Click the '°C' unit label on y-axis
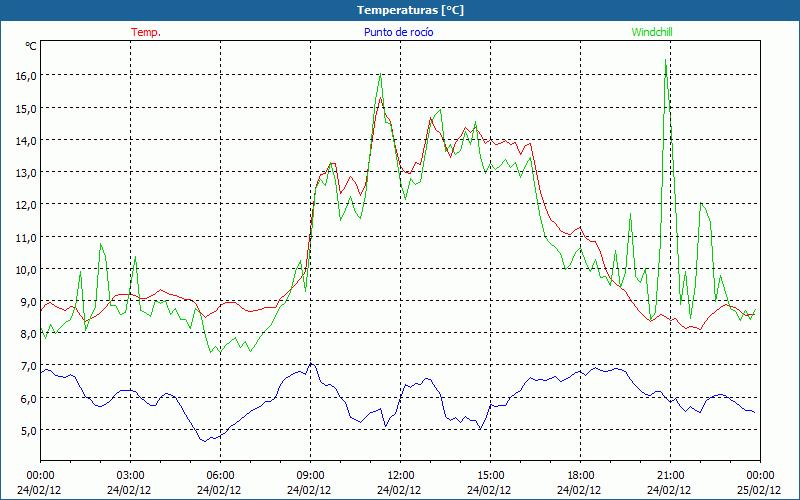The width and height of the screenshot is (800, 500). pos(31,46)
